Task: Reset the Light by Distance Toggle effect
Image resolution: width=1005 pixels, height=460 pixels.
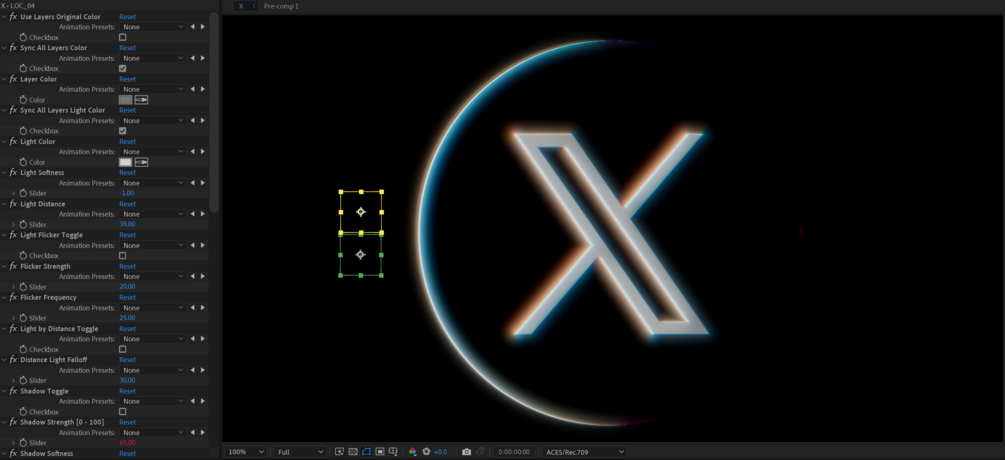Action: (x=128, y=329)
